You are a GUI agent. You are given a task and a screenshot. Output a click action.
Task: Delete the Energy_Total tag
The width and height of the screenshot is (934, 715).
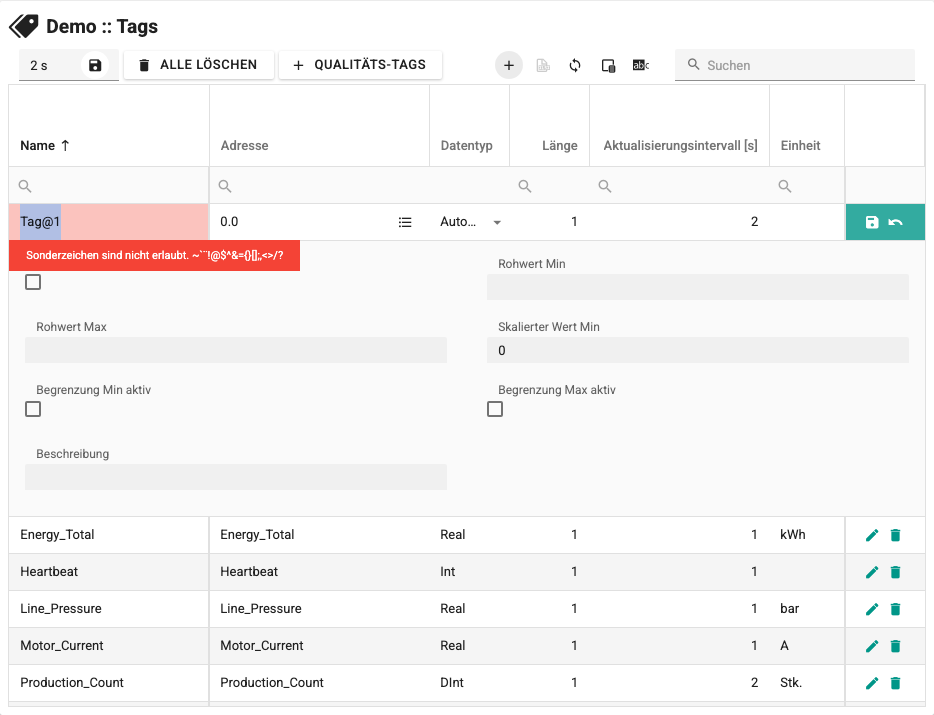[x=895, y=535]
